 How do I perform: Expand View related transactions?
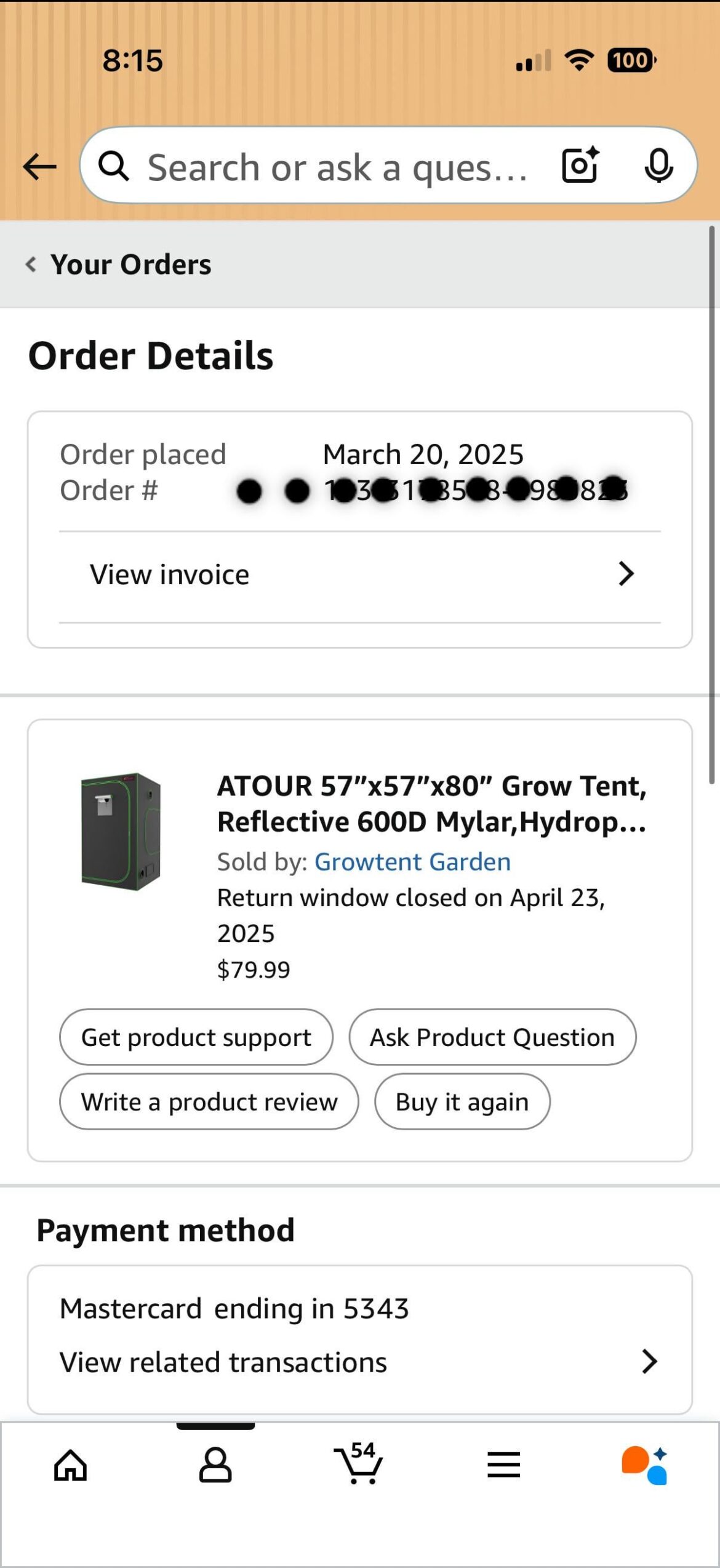(x=359, y=1361)
